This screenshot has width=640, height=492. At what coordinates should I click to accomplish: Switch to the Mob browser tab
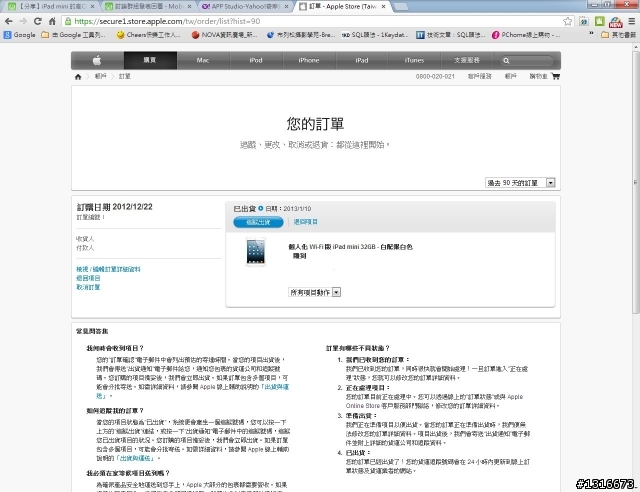(148, 6)
